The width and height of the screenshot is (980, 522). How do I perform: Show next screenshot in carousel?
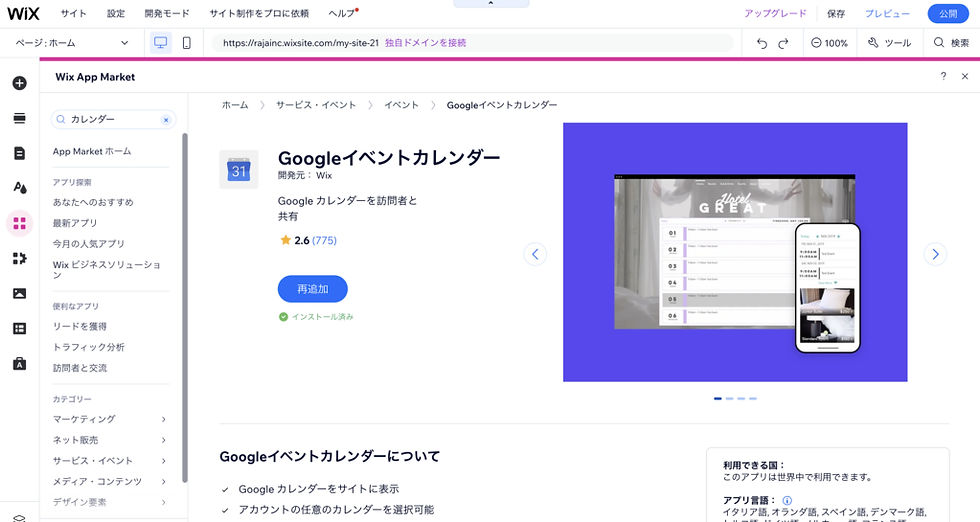pyautogui.click(x=935, y=254)
